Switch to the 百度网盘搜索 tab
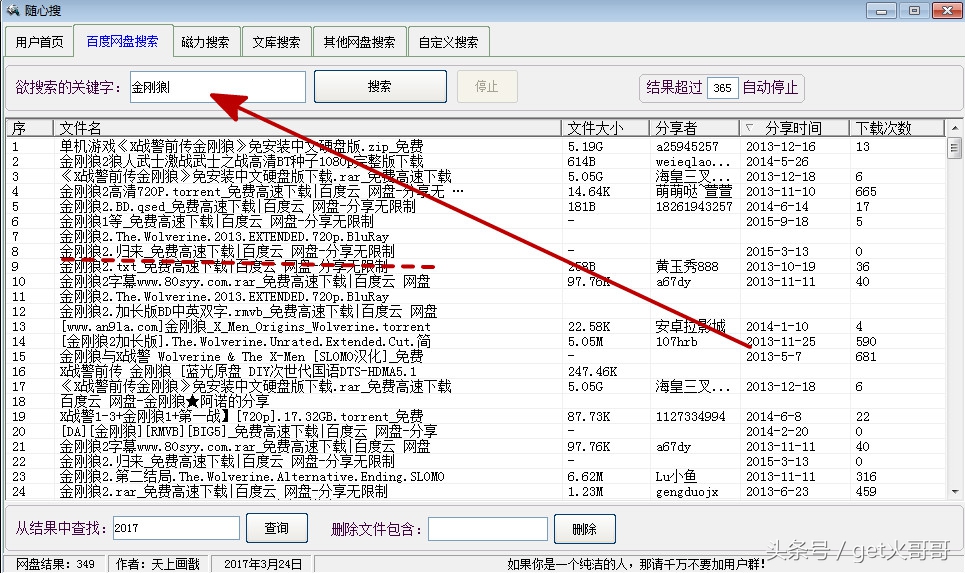 click(x=122, y=41)
